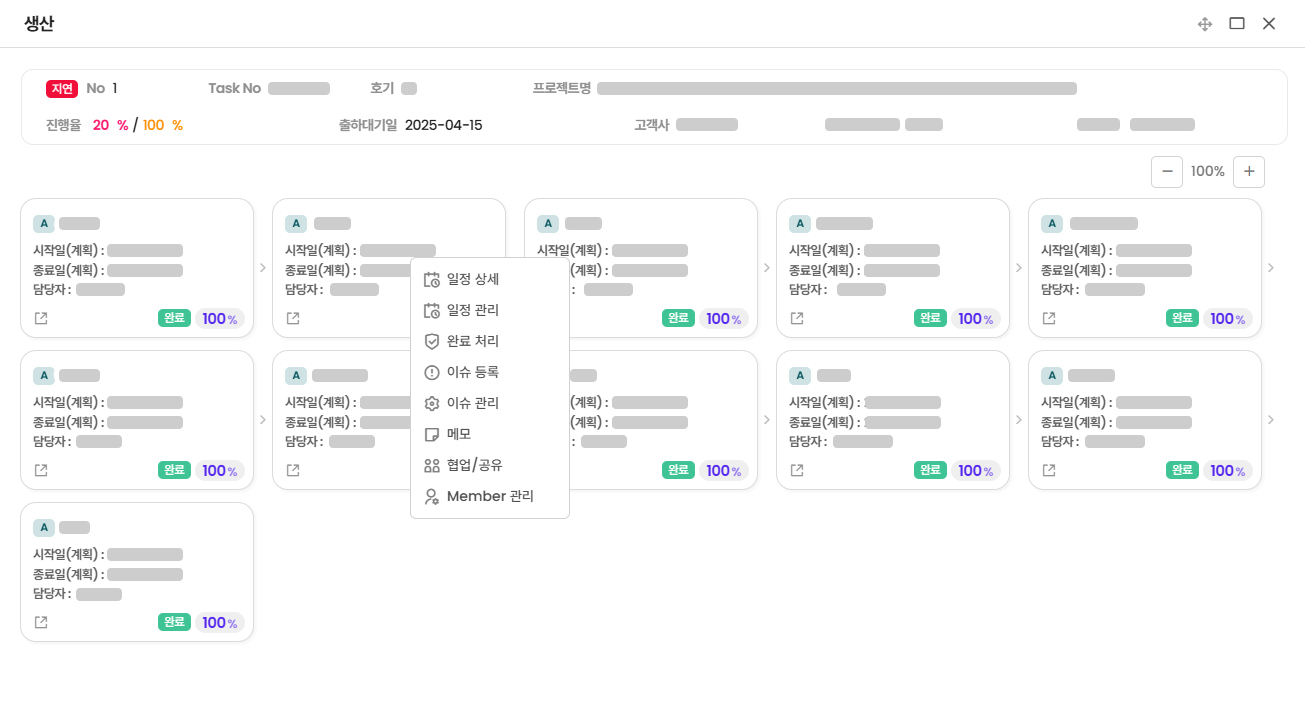Viewport: 1305px width, 719px height.
Task: Click the 완료 badge on the third-row card
Action: coord(174,622)
